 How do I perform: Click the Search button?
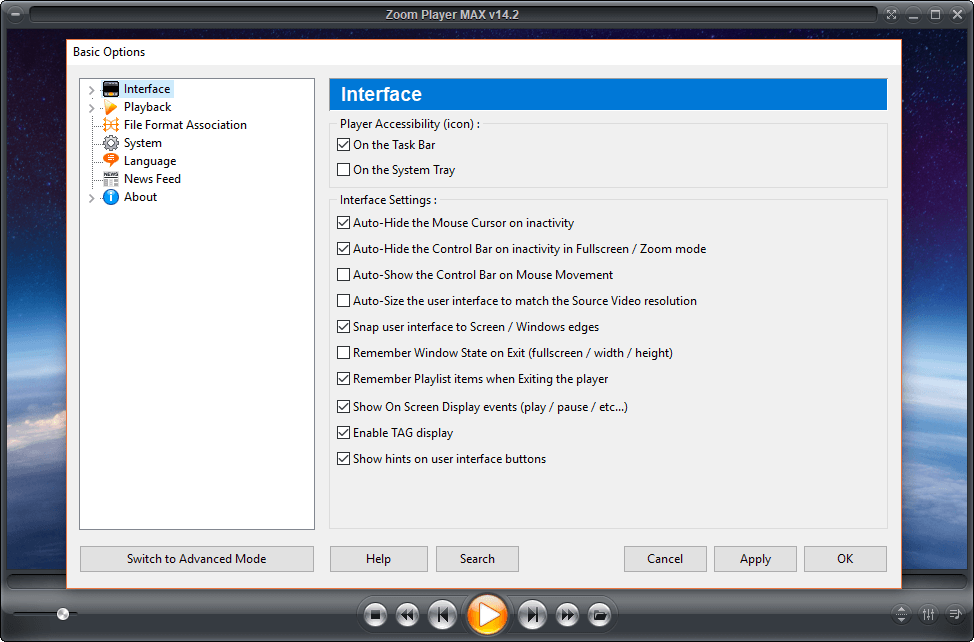[477, 559]
